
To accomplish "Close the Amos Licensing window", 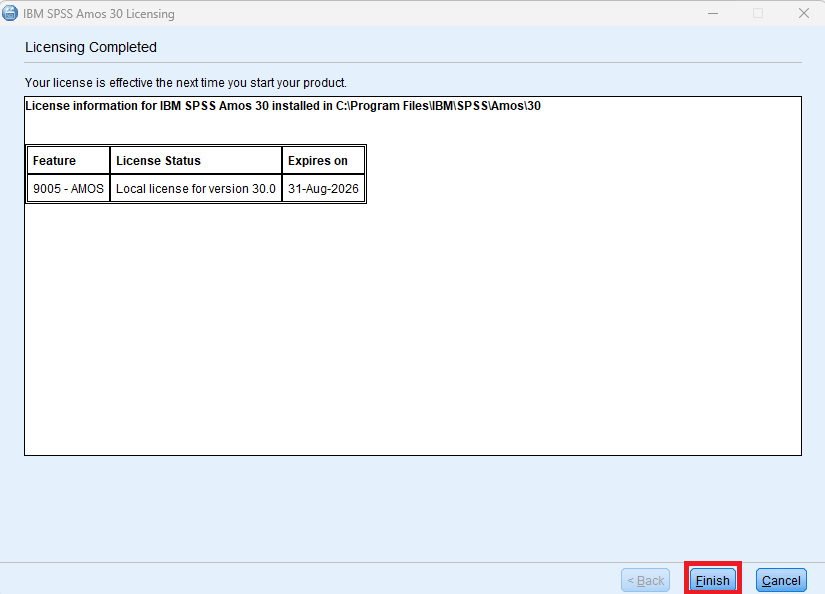I will pyautogui.click(x=803, y=14).
